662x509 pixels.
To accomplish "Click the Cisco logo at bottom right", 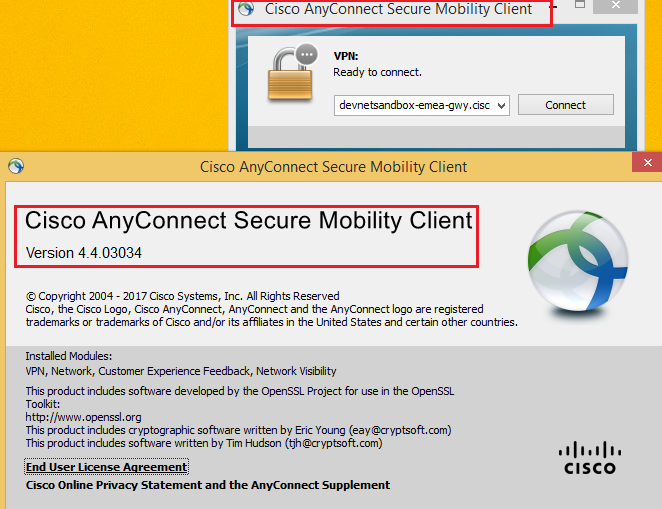I will [x=590, y=458].
